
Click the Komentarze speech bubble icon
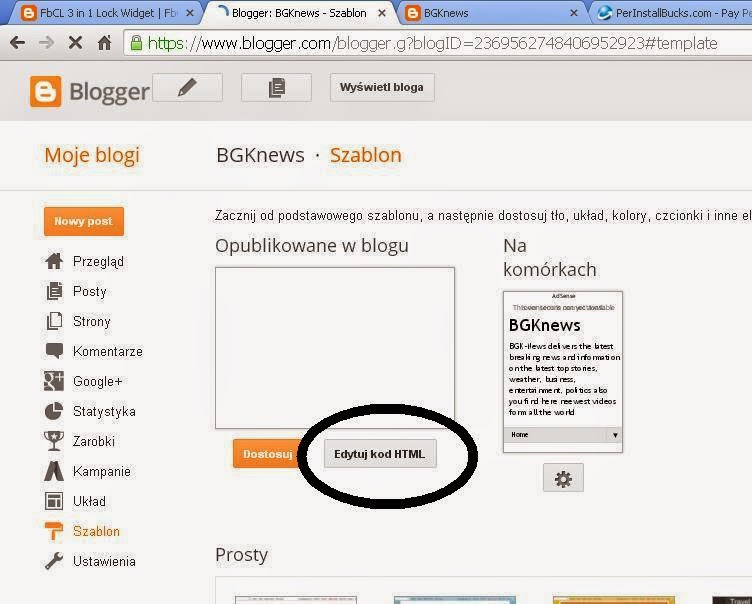click(x=54, y=351)
